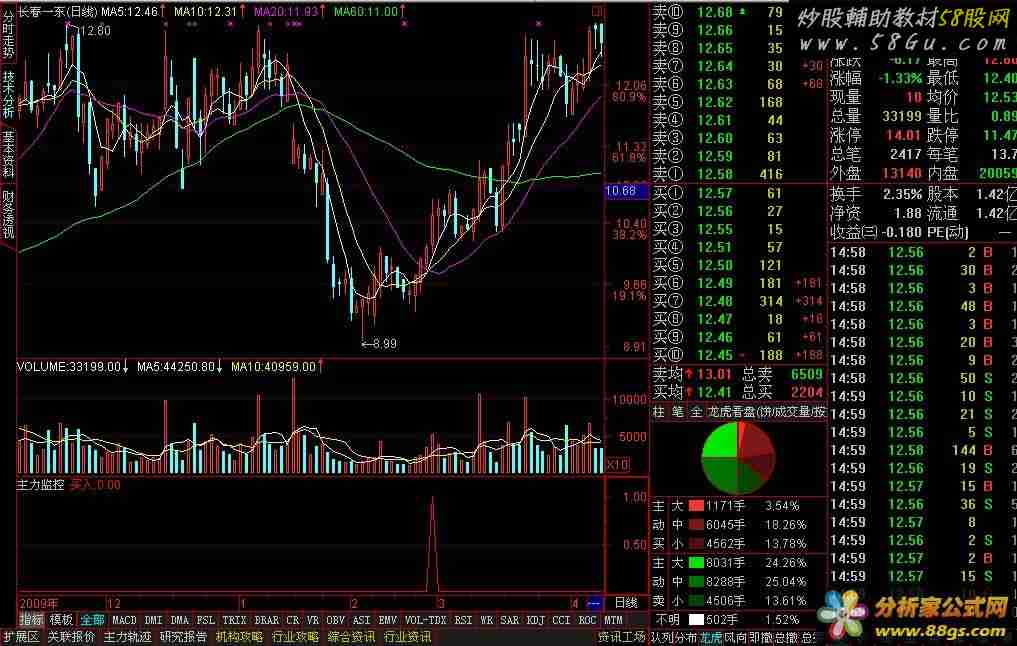Click the 主力监控 indicator label
The height and width of the screenshot is (646, 1017).
[40, 484]
